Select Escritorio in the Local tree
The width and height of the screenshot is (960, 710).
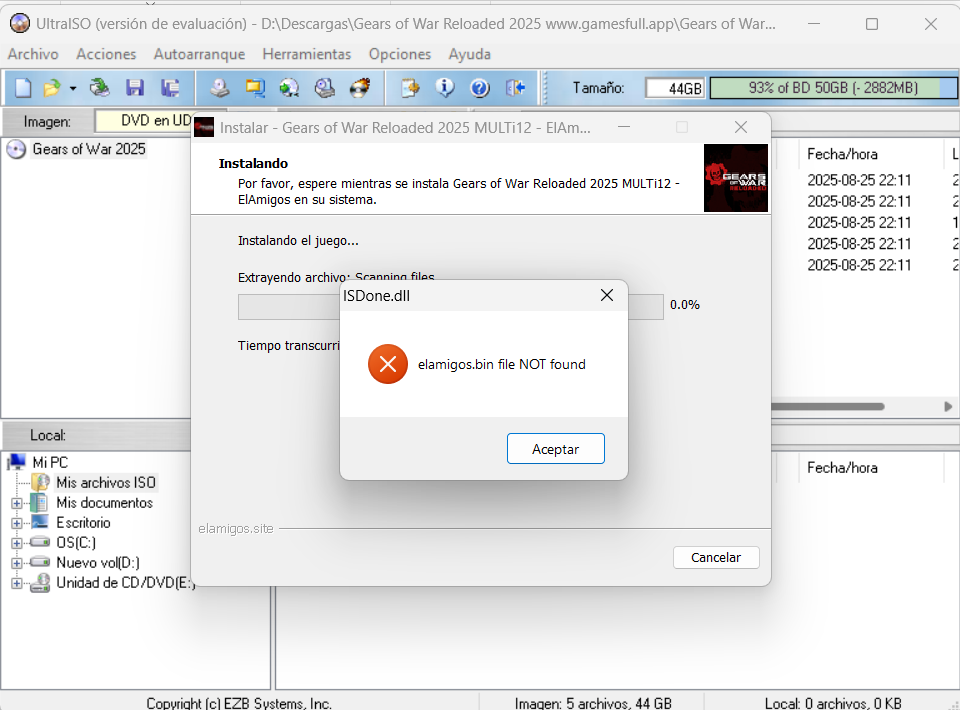(83, 523)
